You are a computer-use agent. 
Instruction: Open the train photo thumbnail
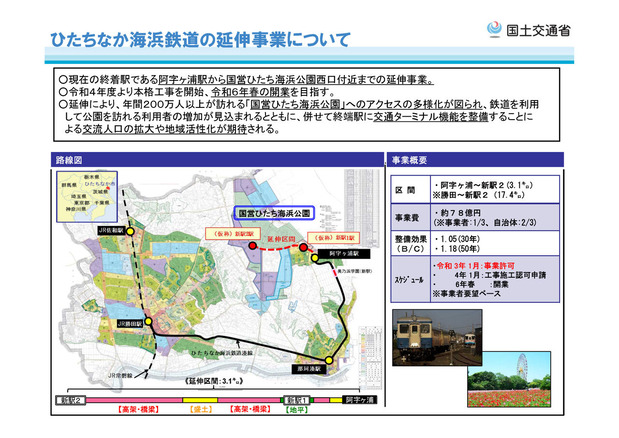coord(437,337)
